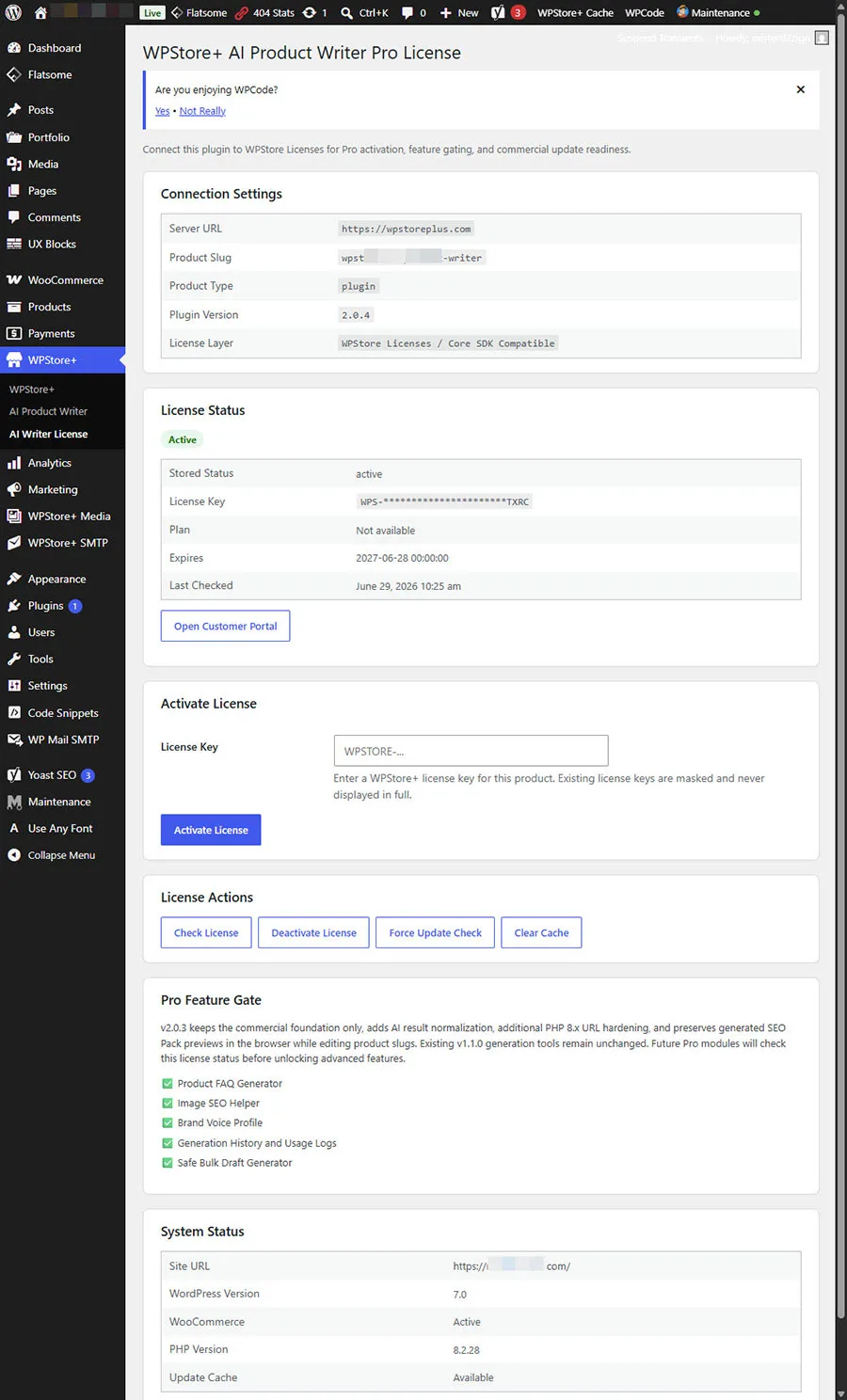The image size is (847, 1400).
Task: Open Code Snippets in the sidebar
Action: (x=62, y=713)
